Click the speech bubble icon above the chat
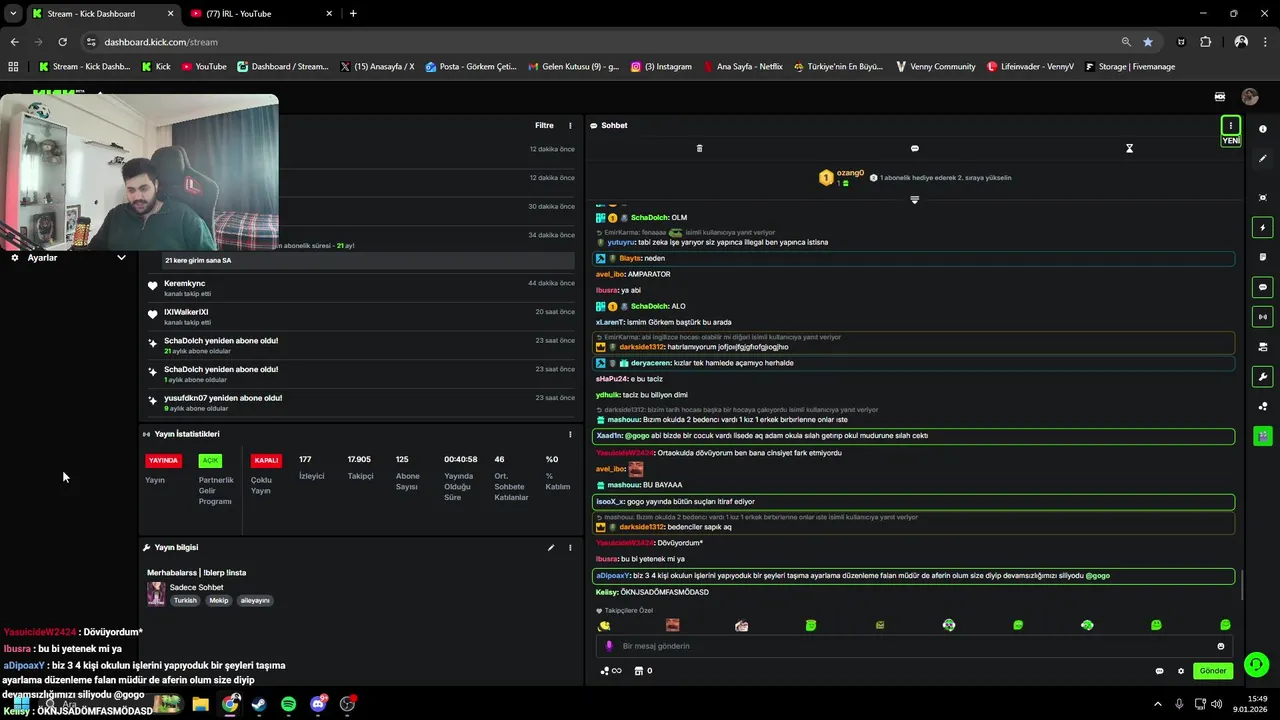 point(914,148)
